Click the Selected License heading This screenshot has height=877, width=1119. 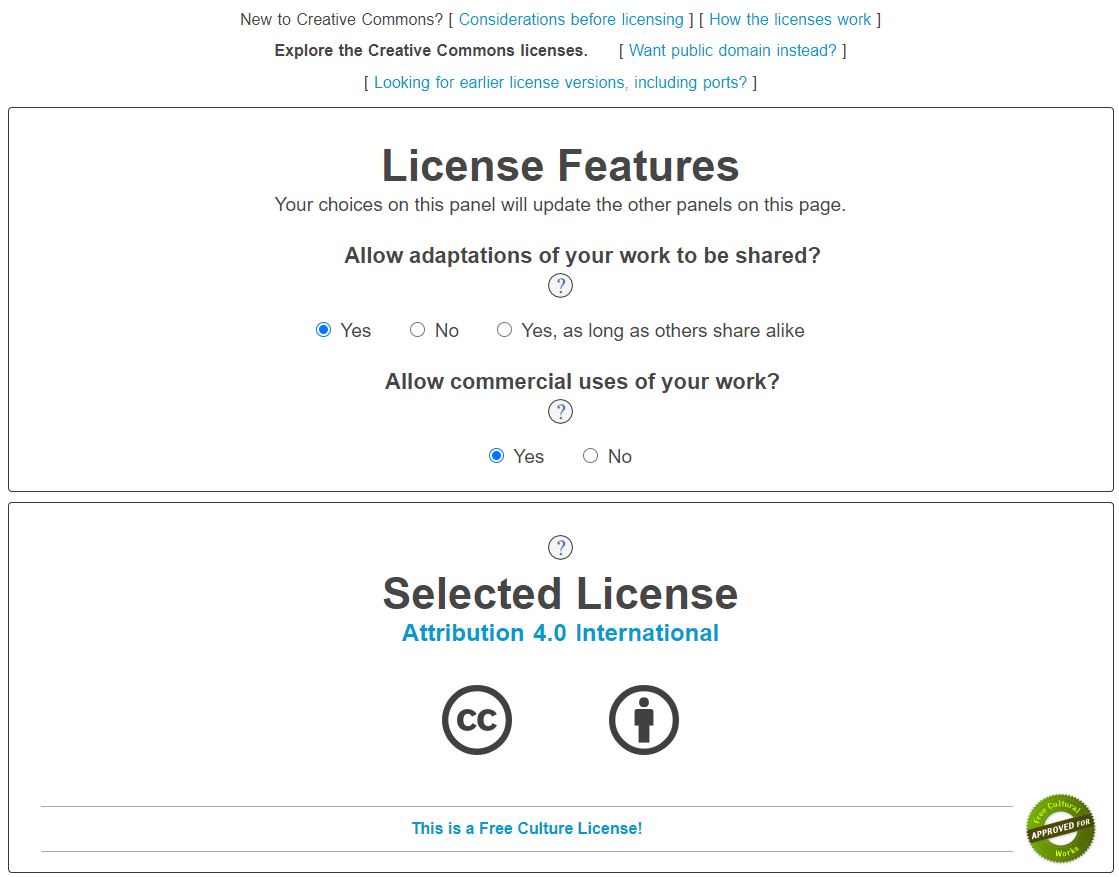tap(560, 594)
